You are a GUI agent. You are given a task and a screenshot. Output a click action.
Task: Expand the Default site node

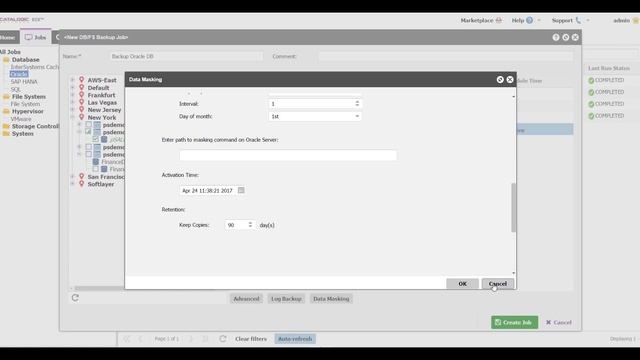(x=72, y=87)
